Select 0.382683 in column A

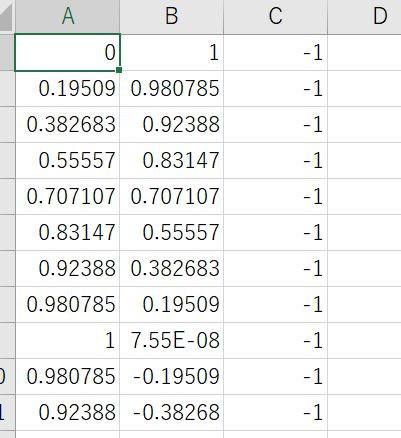(67, 125)
